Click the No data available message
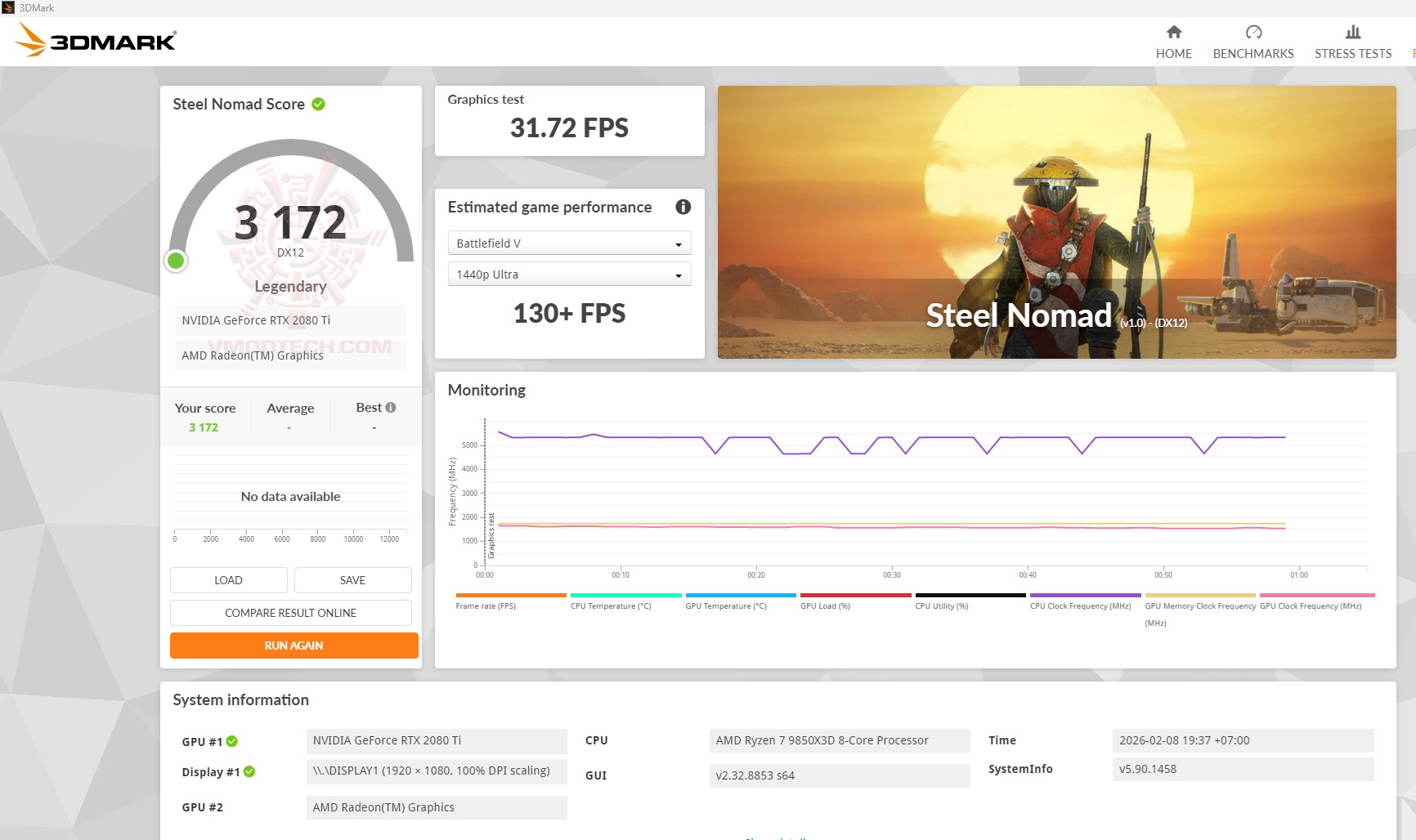Viewport: 1416px width, 840px height. [x=290, y=496]
